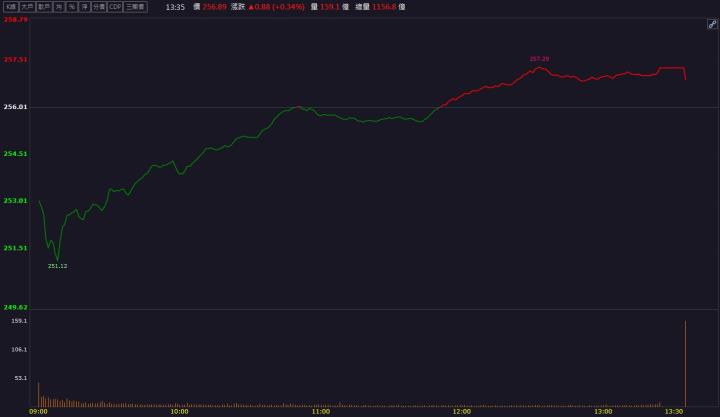Click the 249.62 bottom price axis label
The width and height of the screenshot is (720, 417).
(x=16, y=307)
